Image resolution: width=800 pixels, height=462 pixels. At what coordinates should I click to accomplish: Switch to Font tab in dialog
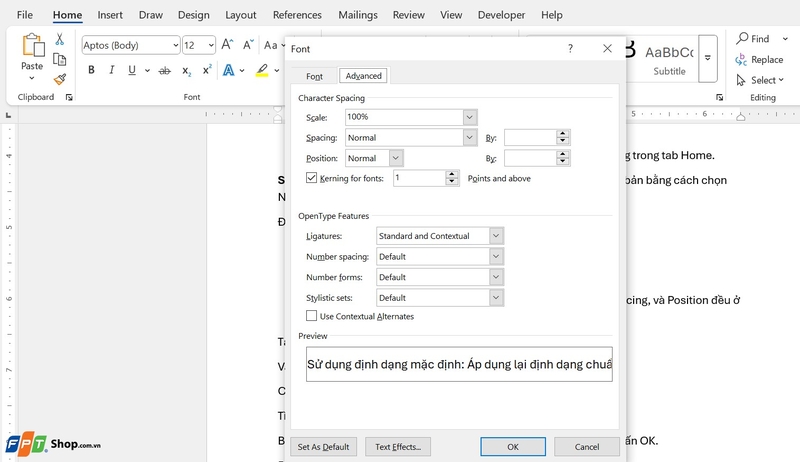click(314, 76)
